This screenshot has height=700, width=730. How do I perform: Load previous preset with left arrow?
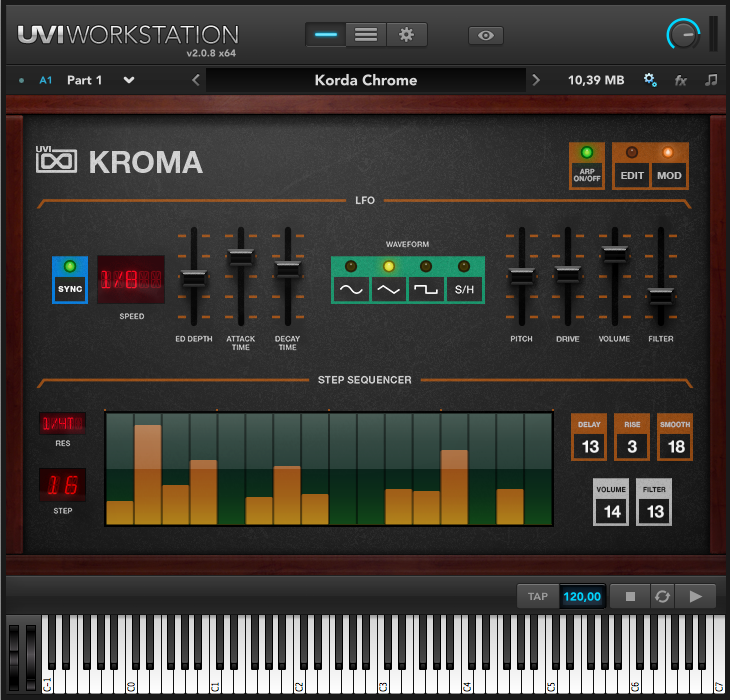coord(196,80)
